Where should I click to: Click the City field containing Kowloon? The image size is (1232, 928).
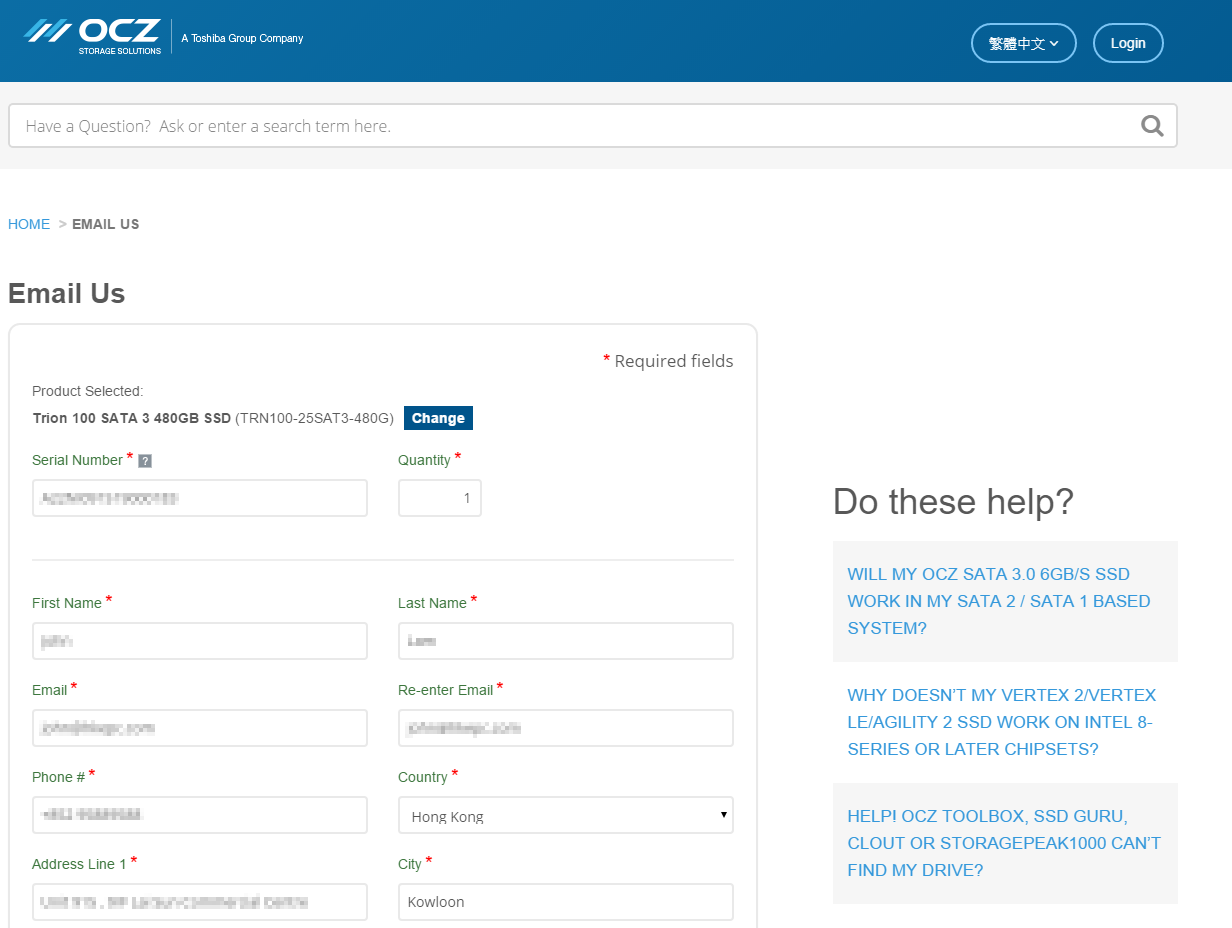[x=566, y=902]
